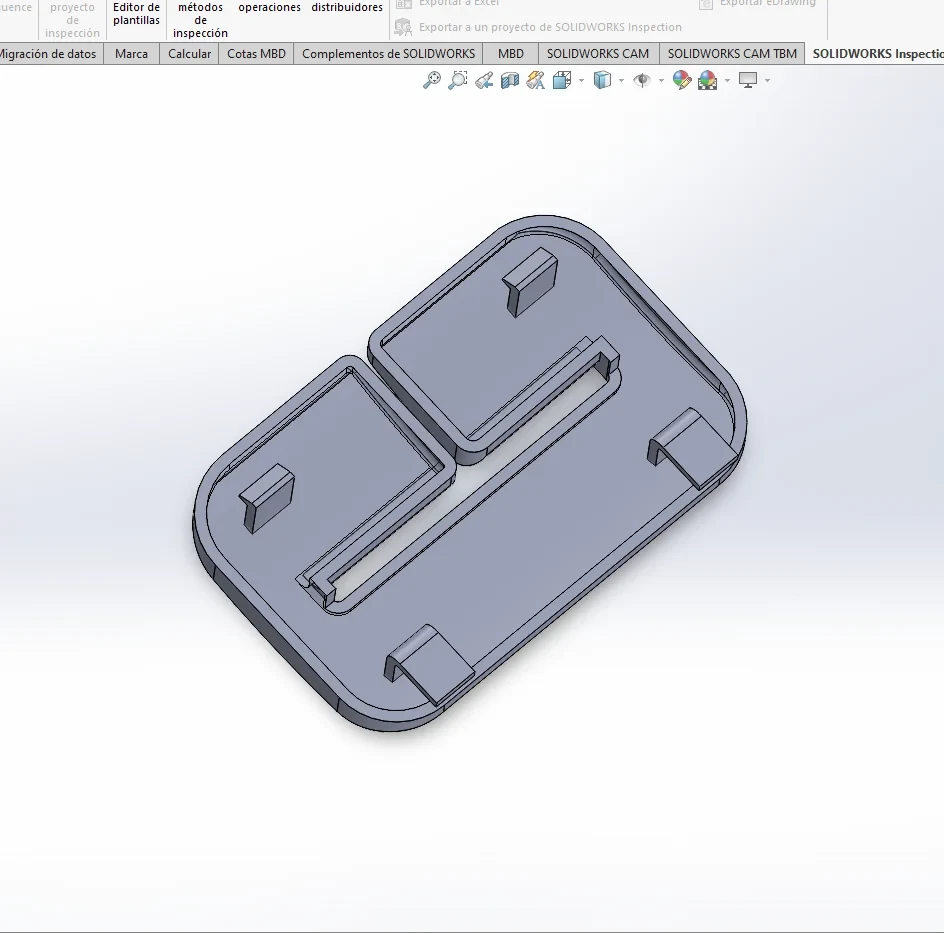Image resolution: width=944 pixels, height=933 pixels.
Task: Open métodos de inspección command
Action: pyautogui.click(x=200, y=20)
